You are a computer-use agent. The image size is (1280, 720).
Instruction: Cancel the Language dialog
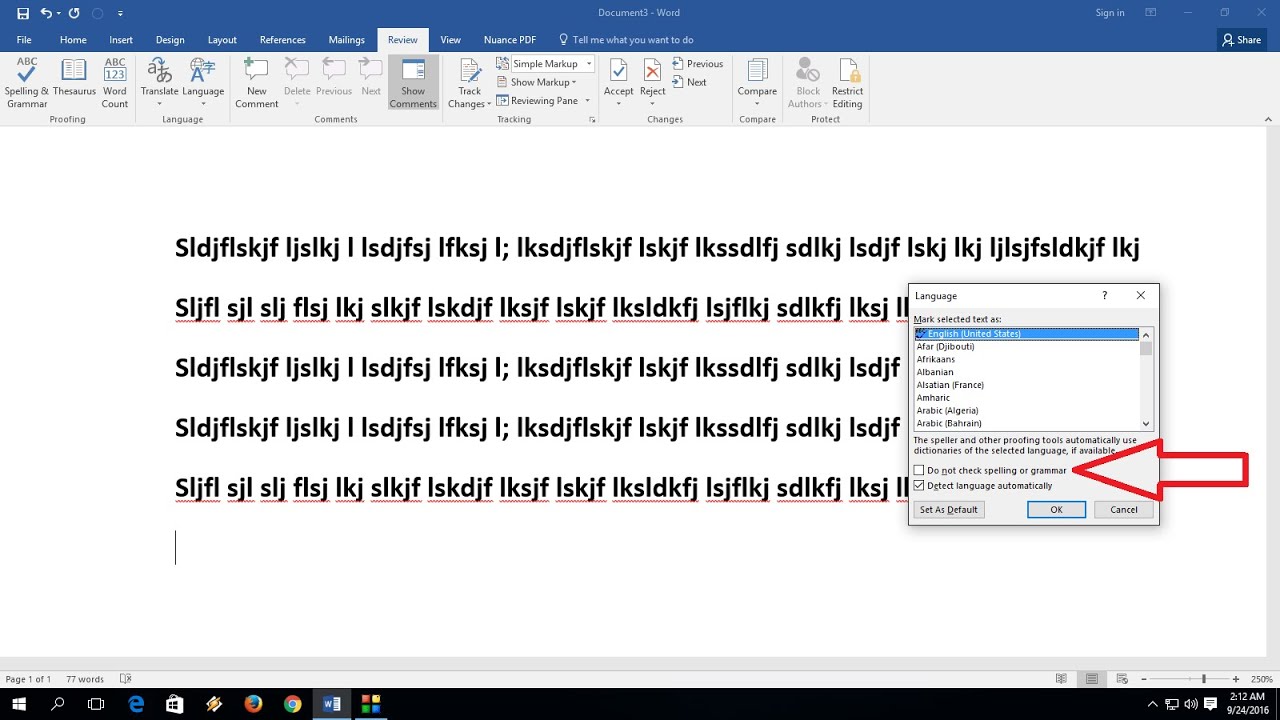point(1124,509)
